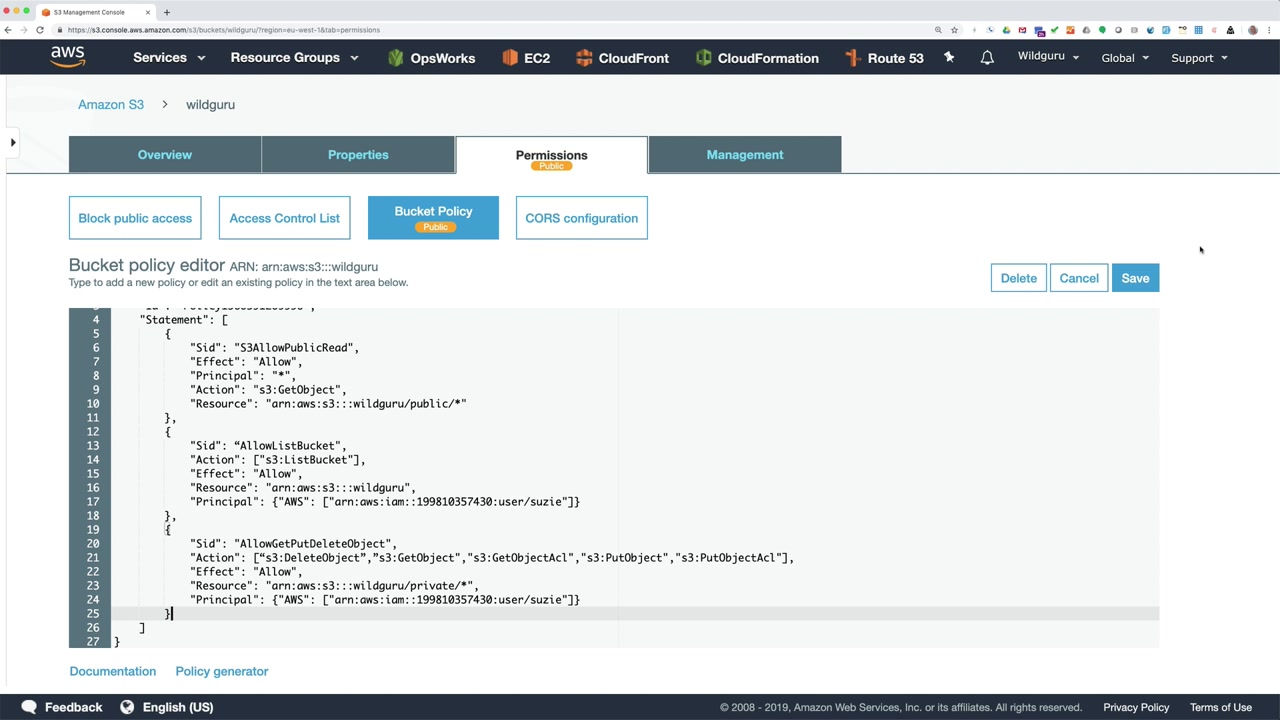Open the Chrome profile avatar
Image resolution: width=1280 pixels, height=720 pixels.
click(1252, 30)
